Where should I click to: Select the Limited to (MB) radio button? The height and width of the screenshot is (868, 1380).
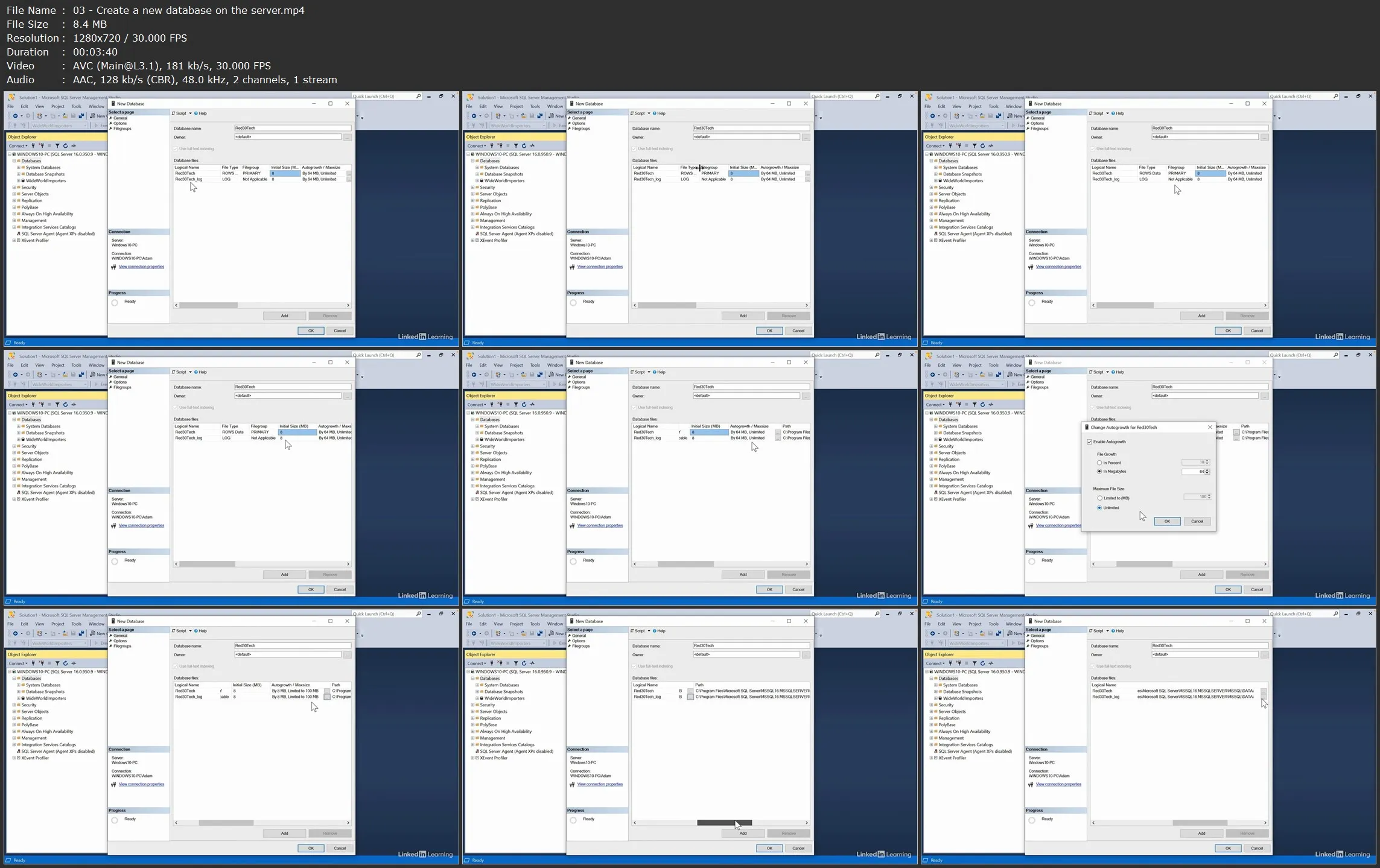coord(1099,498)
